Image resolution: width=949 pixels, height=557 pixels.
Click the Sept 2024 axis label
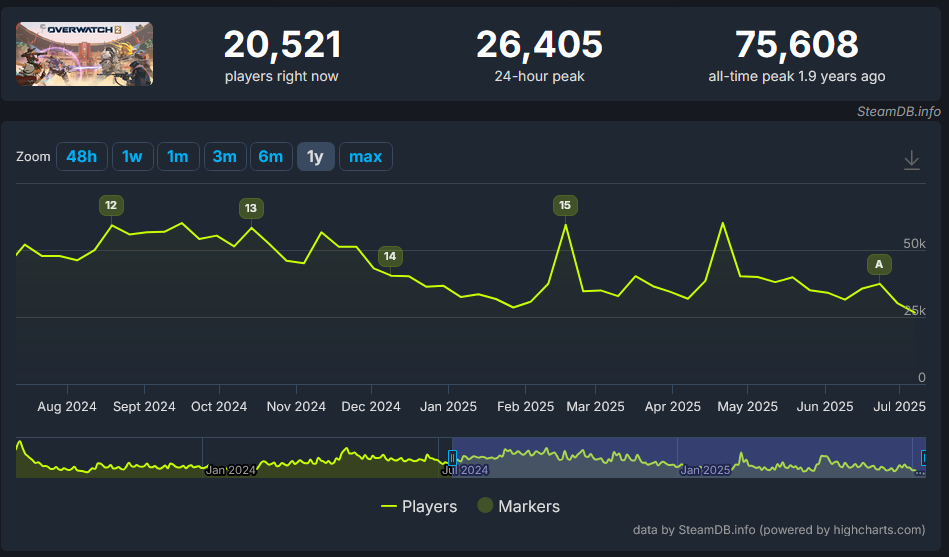(x=144, y=406)
